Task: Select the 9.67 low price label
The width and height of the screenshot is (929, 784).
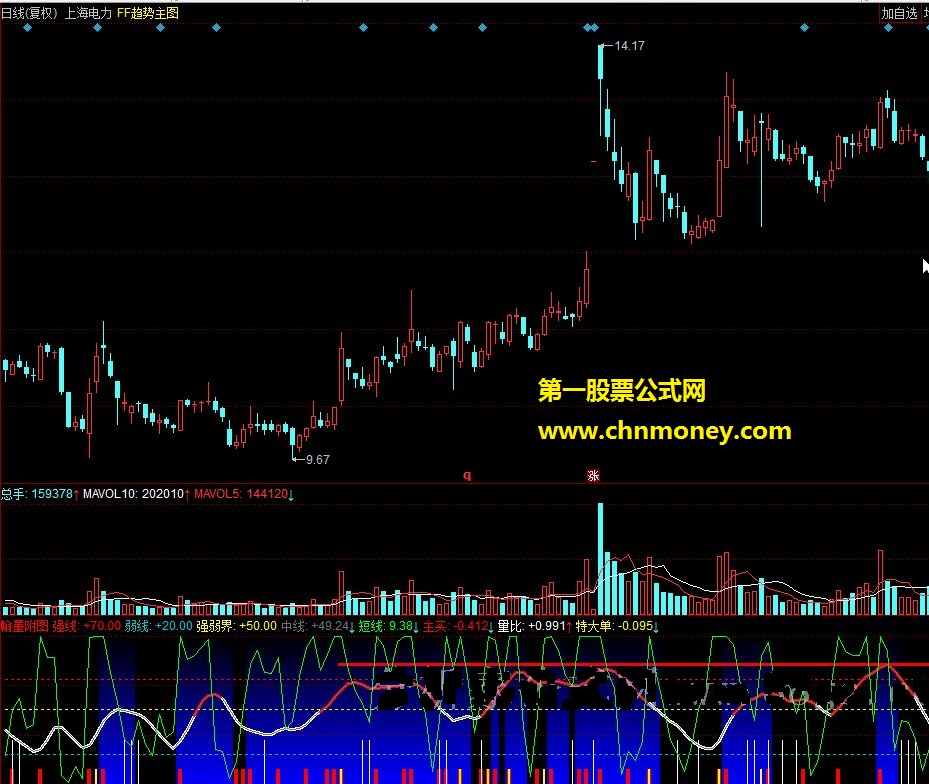Action: pyautogui.click(x=318, y=459)
